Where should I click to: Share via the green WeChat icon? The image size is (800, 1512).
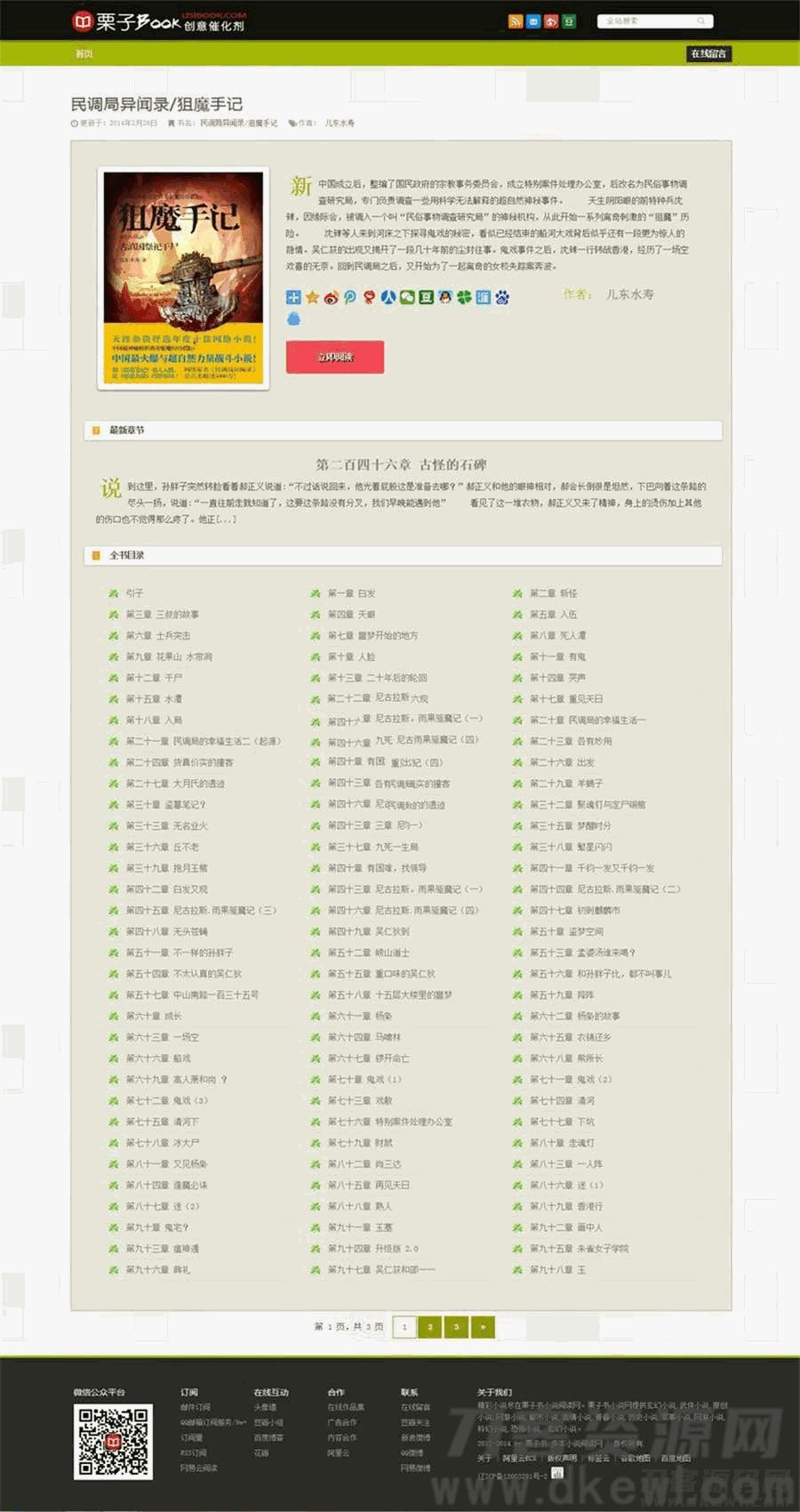click(407, 297)
